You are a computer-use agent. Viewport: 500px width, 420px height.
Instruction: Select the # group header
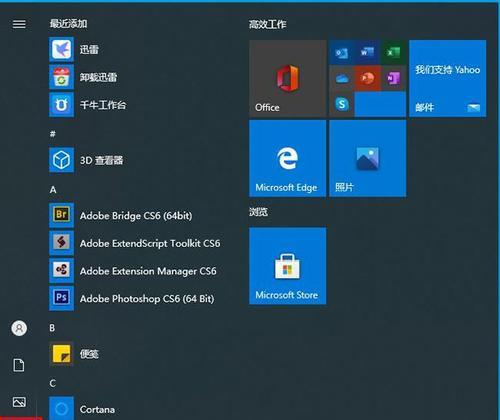[x=53, y=134]
